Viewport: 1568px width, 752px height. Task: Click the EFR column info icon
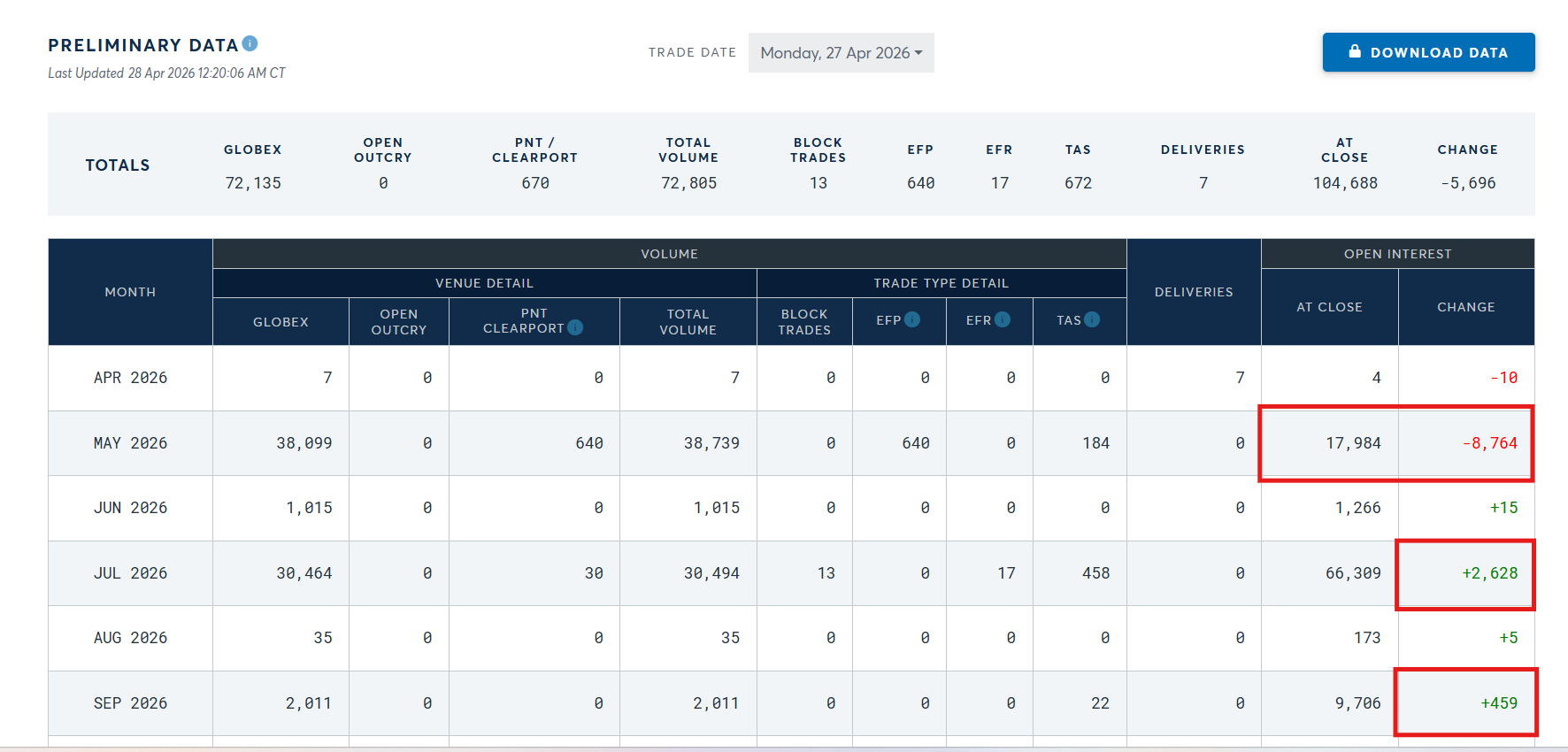pos(1003,320)
